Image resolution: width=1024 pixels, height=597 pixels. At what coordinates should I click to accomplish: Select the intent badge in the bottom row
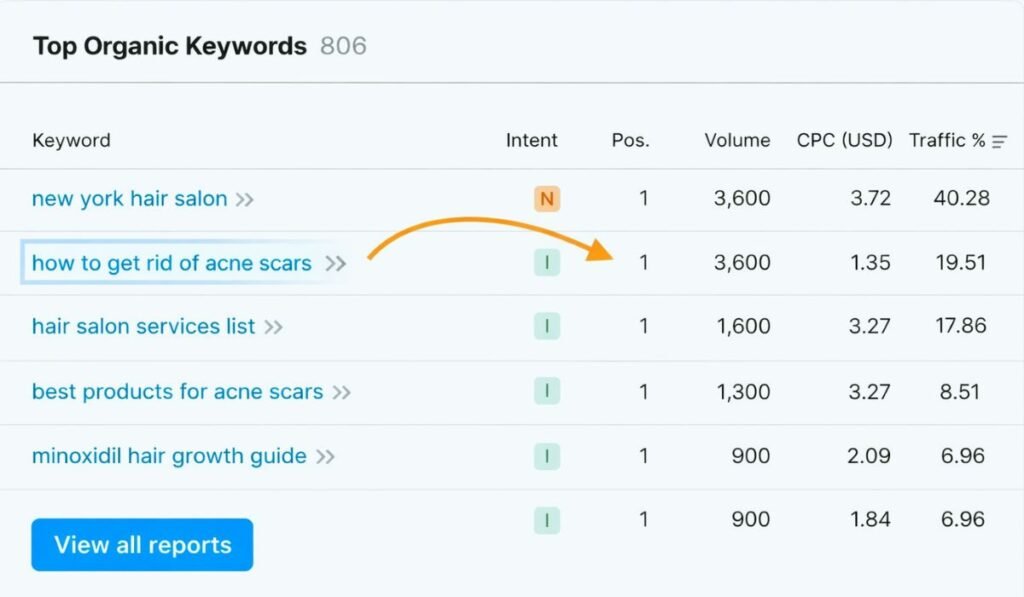546,519
